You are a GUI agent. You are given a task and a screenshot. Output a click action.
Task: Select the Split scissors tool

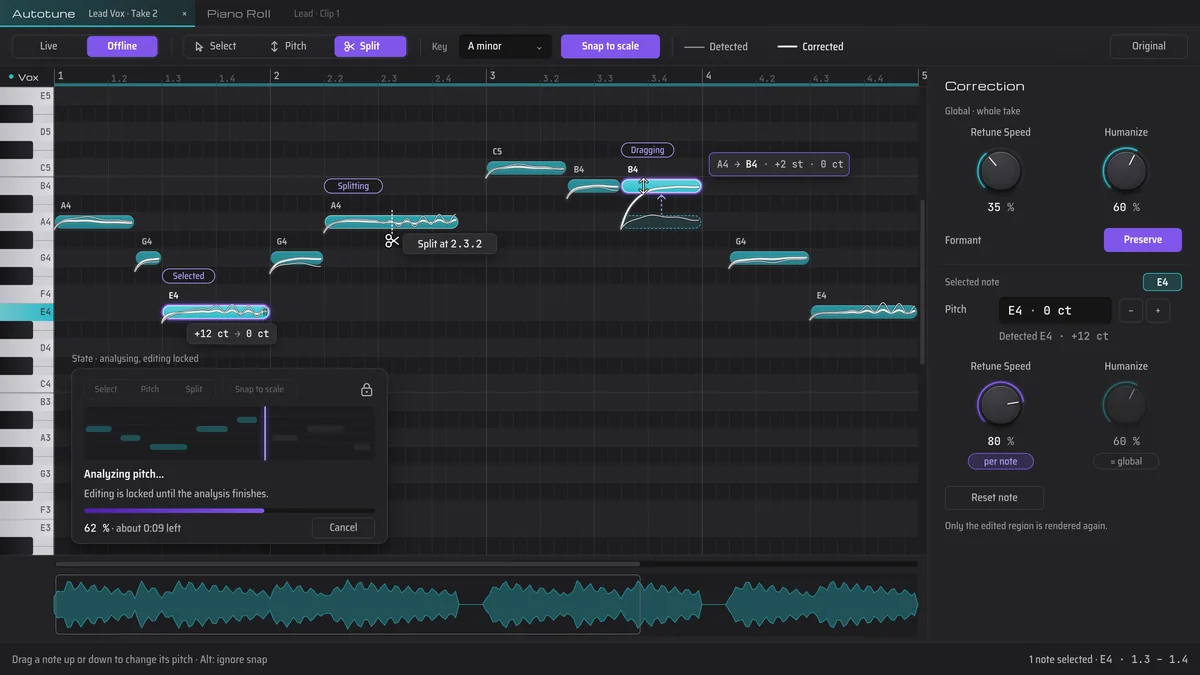(370, 46)
